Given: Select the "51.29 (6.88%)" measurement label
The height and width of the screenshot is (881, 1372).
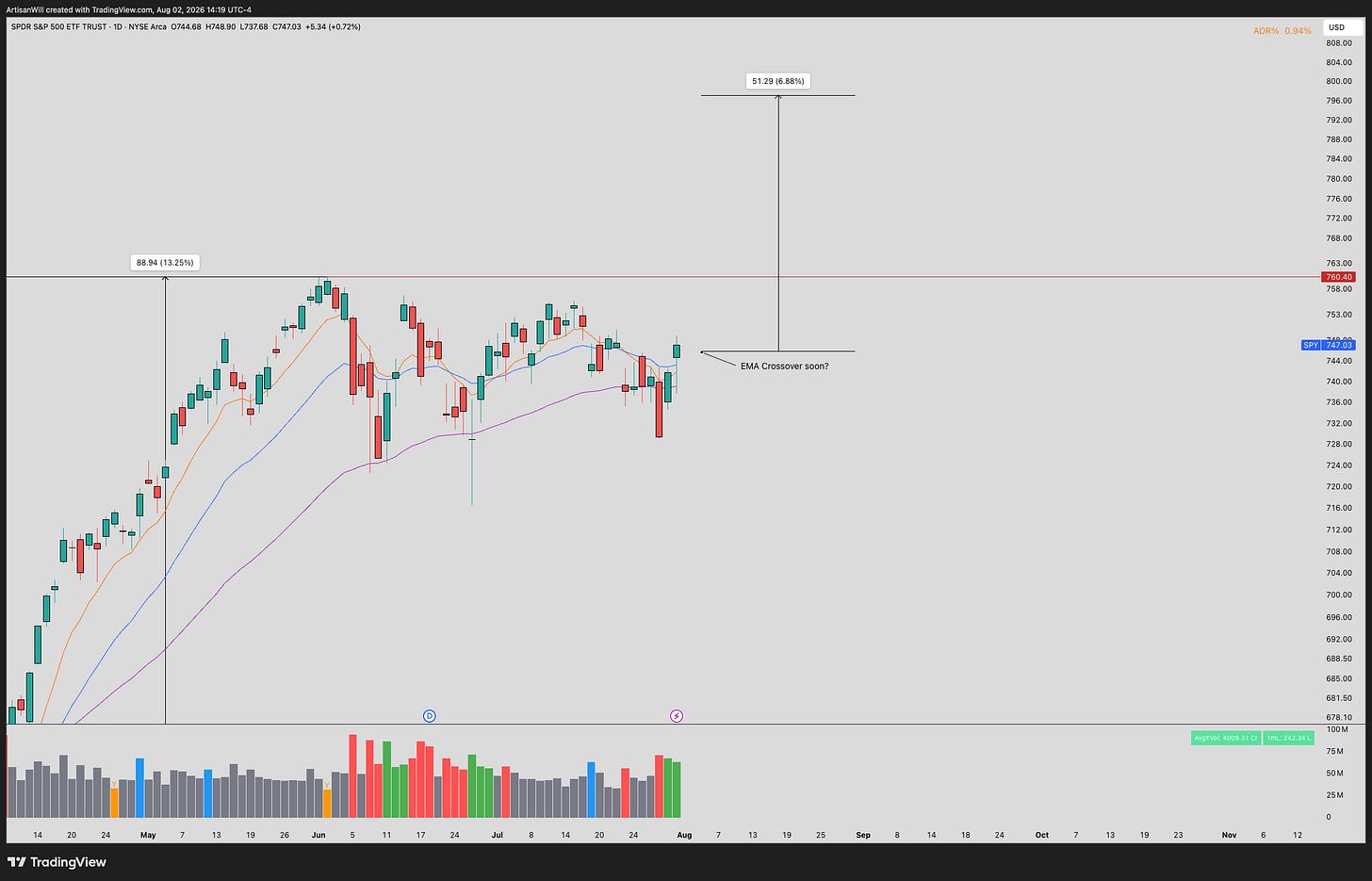Looking at the screenshot, I should (778, 81).
